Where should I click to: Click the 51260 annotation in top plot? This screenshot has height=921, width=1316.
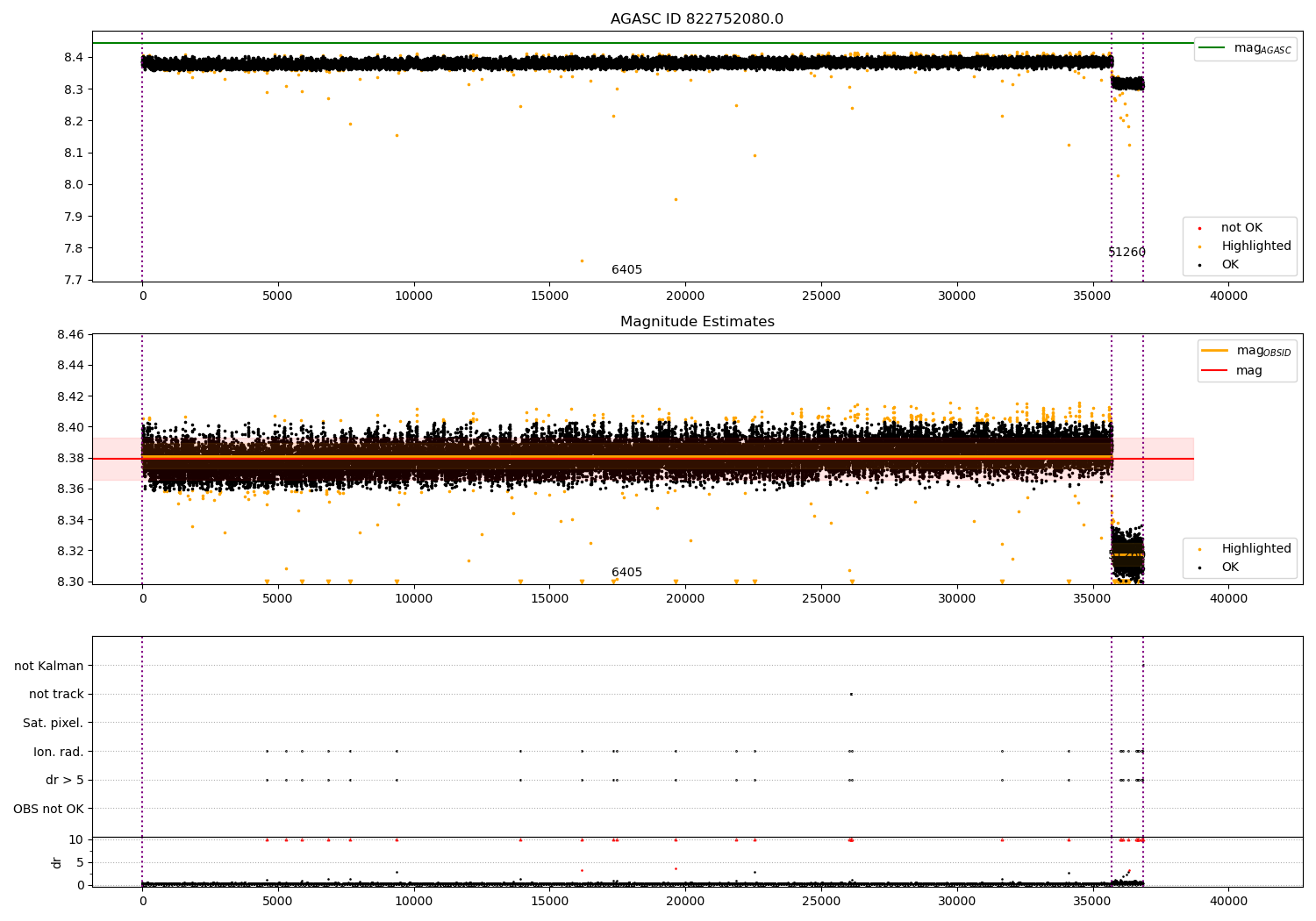coord(1126,253)
